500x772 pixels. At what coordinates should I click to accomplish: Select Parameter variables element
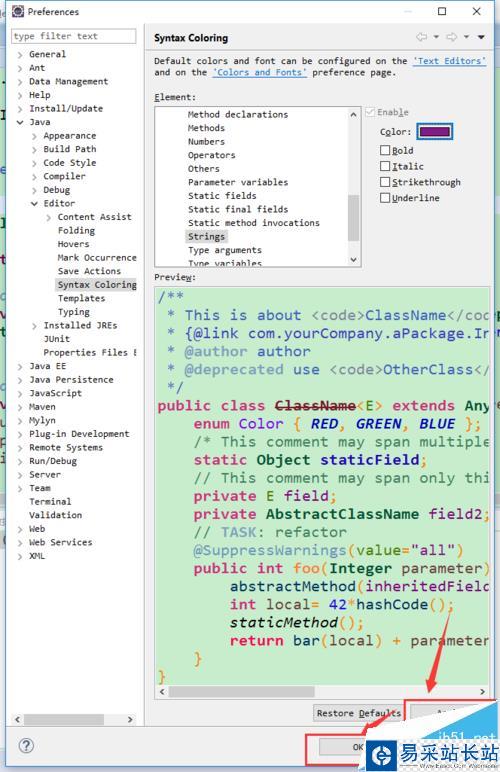click(x=238, y=182)
